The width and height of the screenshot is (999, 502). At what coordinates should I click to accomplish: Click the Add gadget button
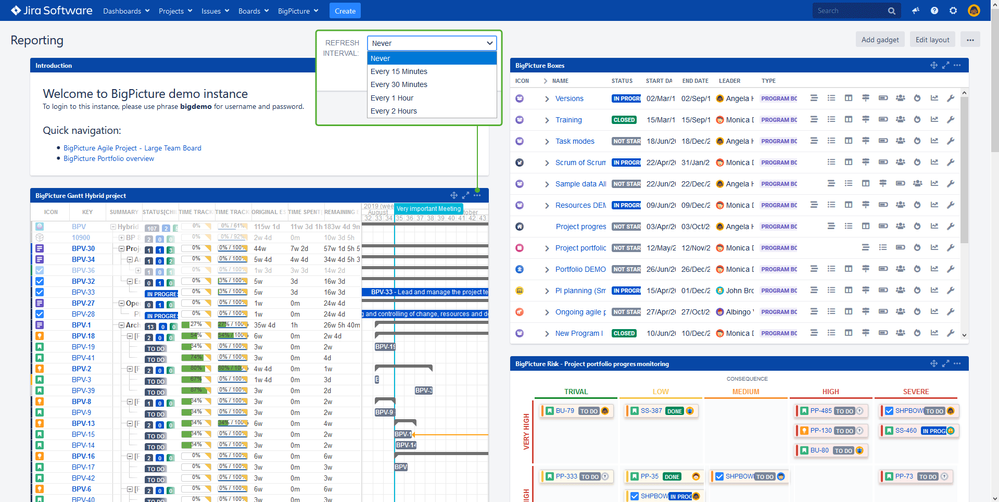click(x=880, y=39)
